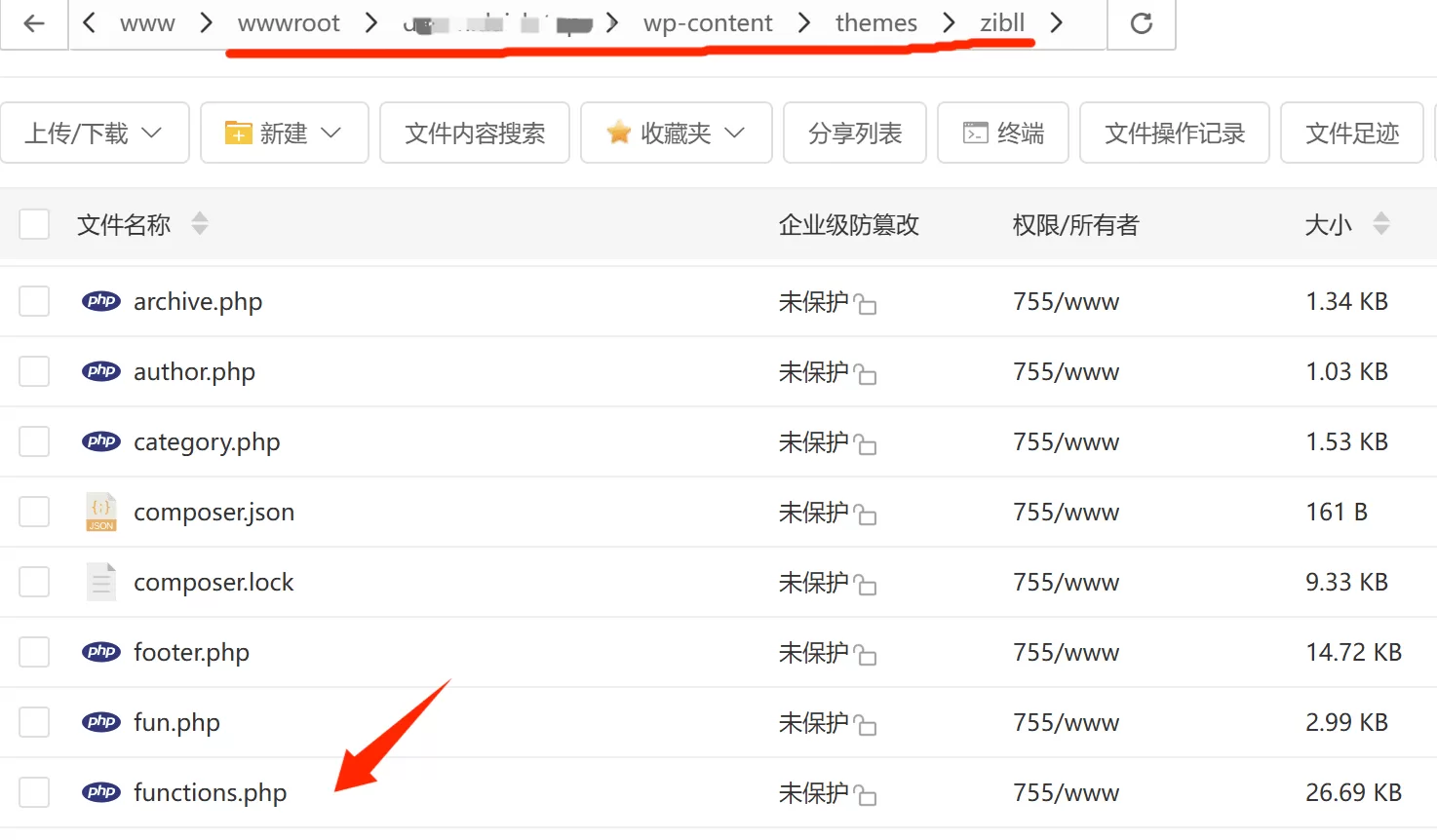Check the checkbox next to footer.php
The image size is (1437, 840).
(x=34, y=652)
